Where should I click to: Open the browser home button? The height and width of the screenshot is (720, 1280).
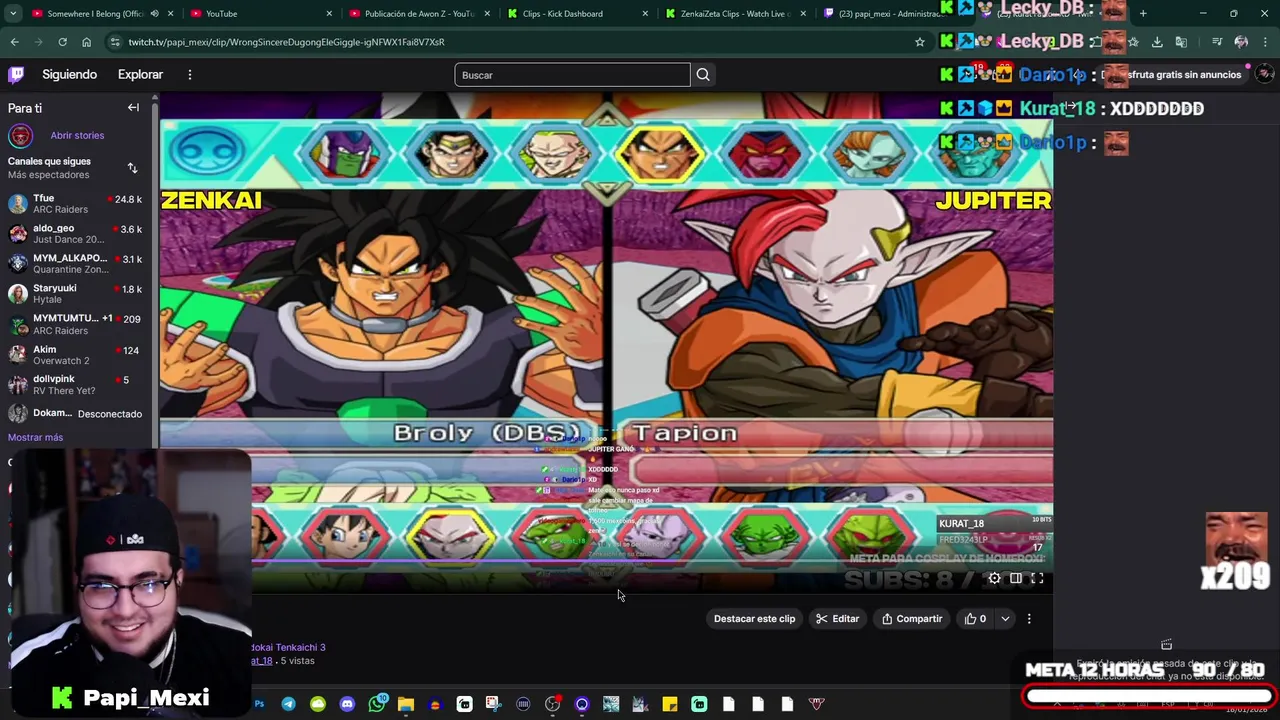pyautogui.click(x=86, y=42)
